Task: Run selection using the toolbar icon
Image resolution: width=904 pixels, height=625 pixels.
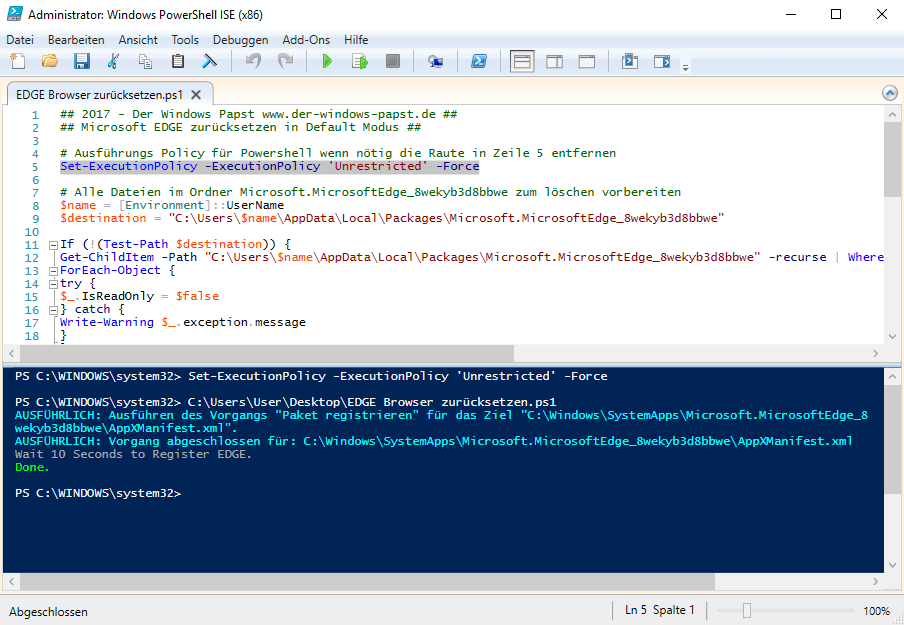Action: [360, 62]
